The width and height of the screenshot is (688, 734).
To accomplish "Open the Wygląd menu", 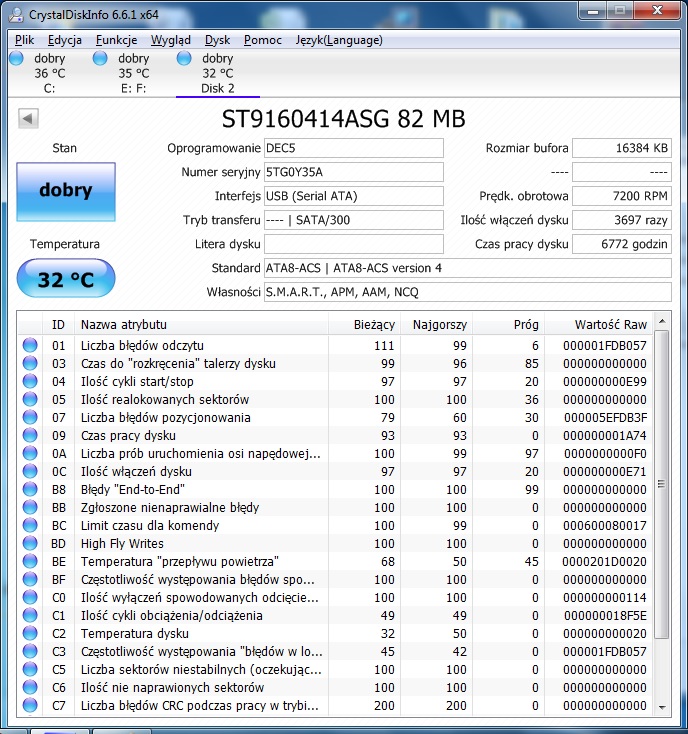I will tap(170, 40).
